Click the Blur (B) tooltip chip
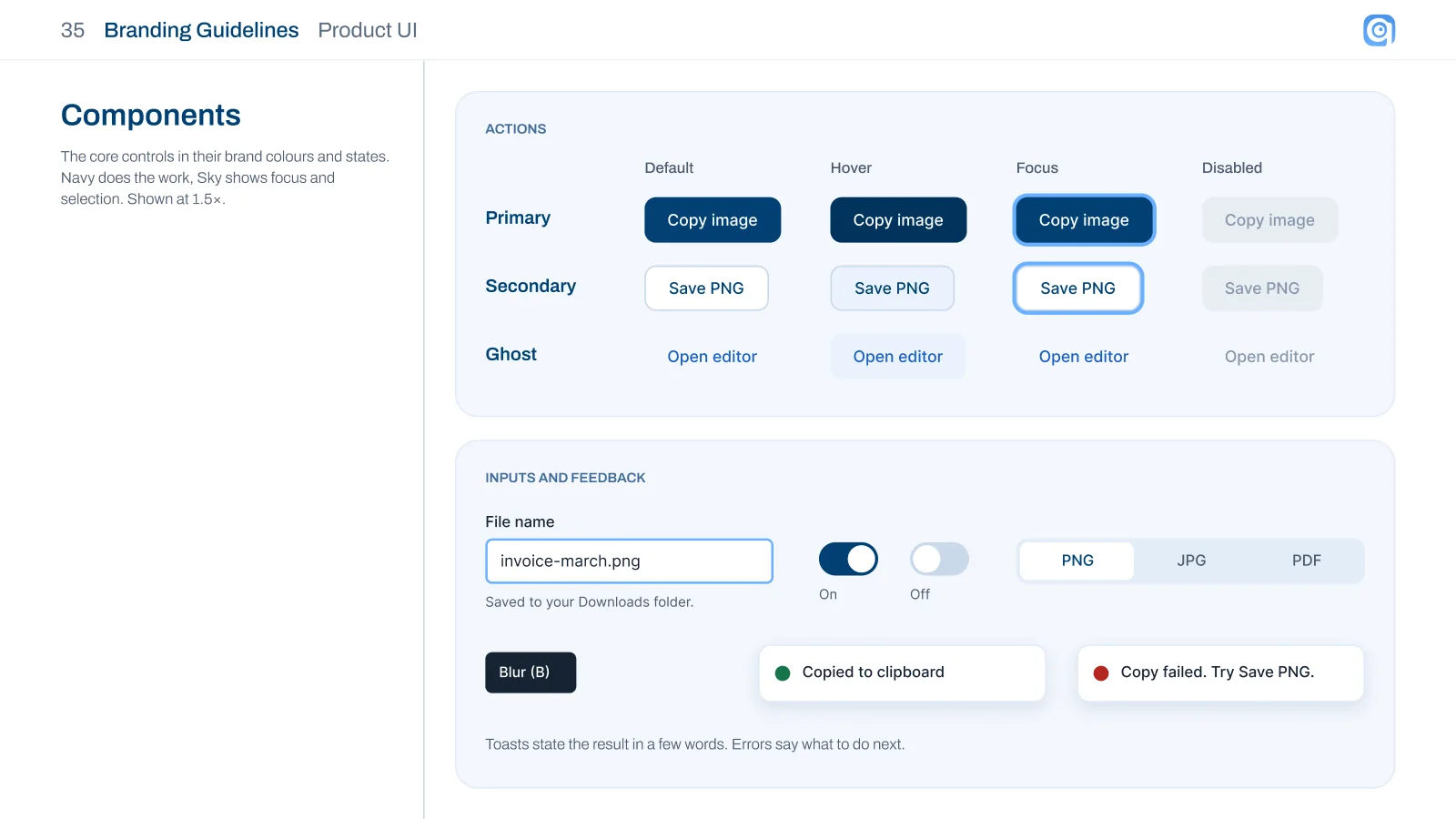The height and width of the screenshot is (819, 1456). [x=531, y=672]
